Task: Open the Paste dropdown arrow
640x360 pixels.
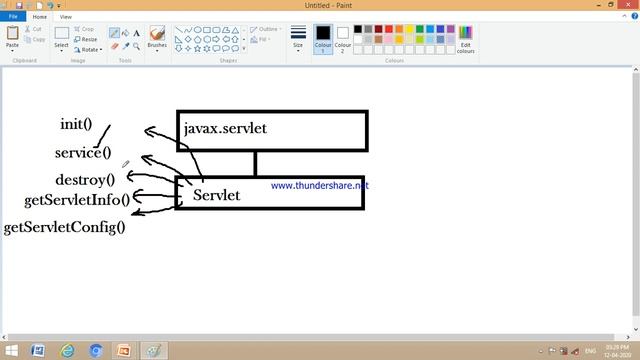Action: pos(12,51)
